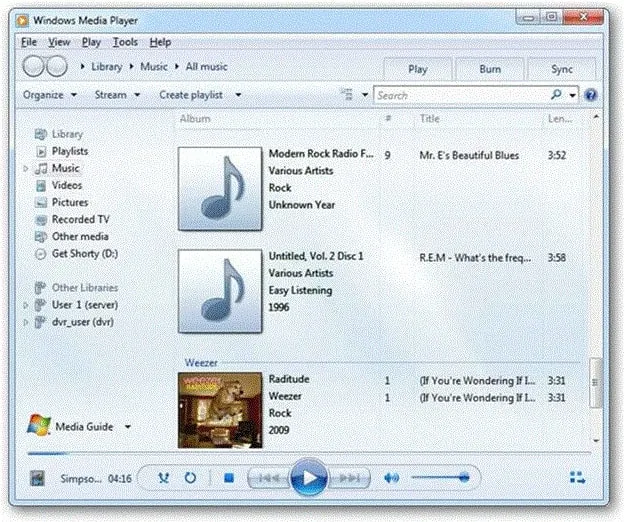The image size is (625, 522).
Task: Toggle repeat mode
Action: coord(191,478)
